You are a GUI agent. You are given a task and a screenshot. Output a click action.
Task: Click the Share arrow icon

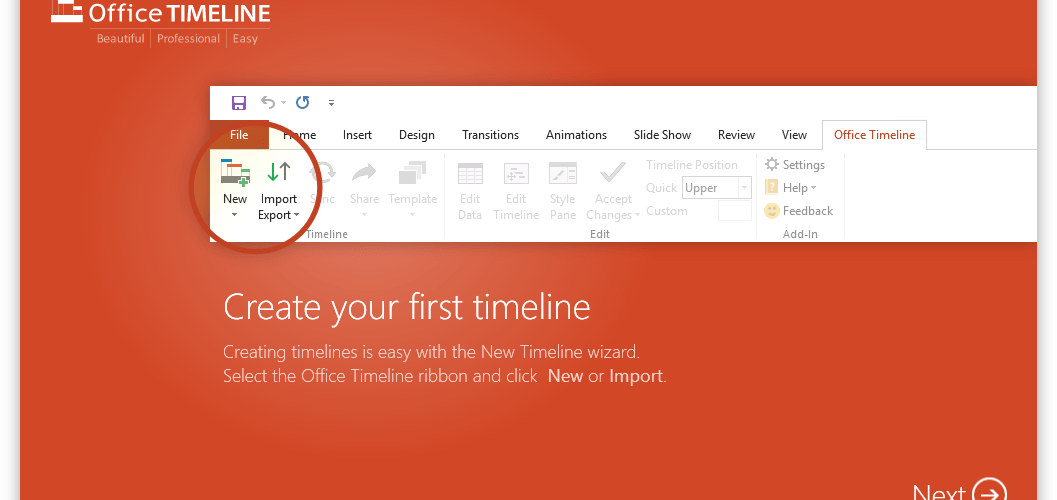click(x=364, y=173)
